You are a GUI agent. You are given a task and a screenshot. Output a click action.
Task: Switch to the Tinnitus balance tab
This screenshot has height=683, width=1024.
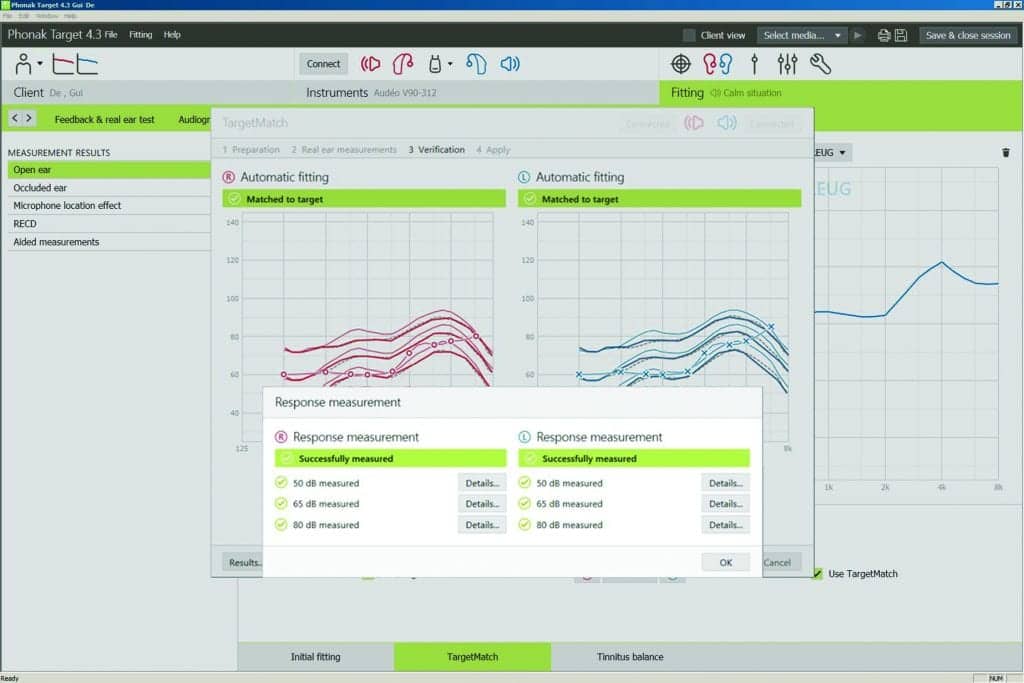click(630, 657)
